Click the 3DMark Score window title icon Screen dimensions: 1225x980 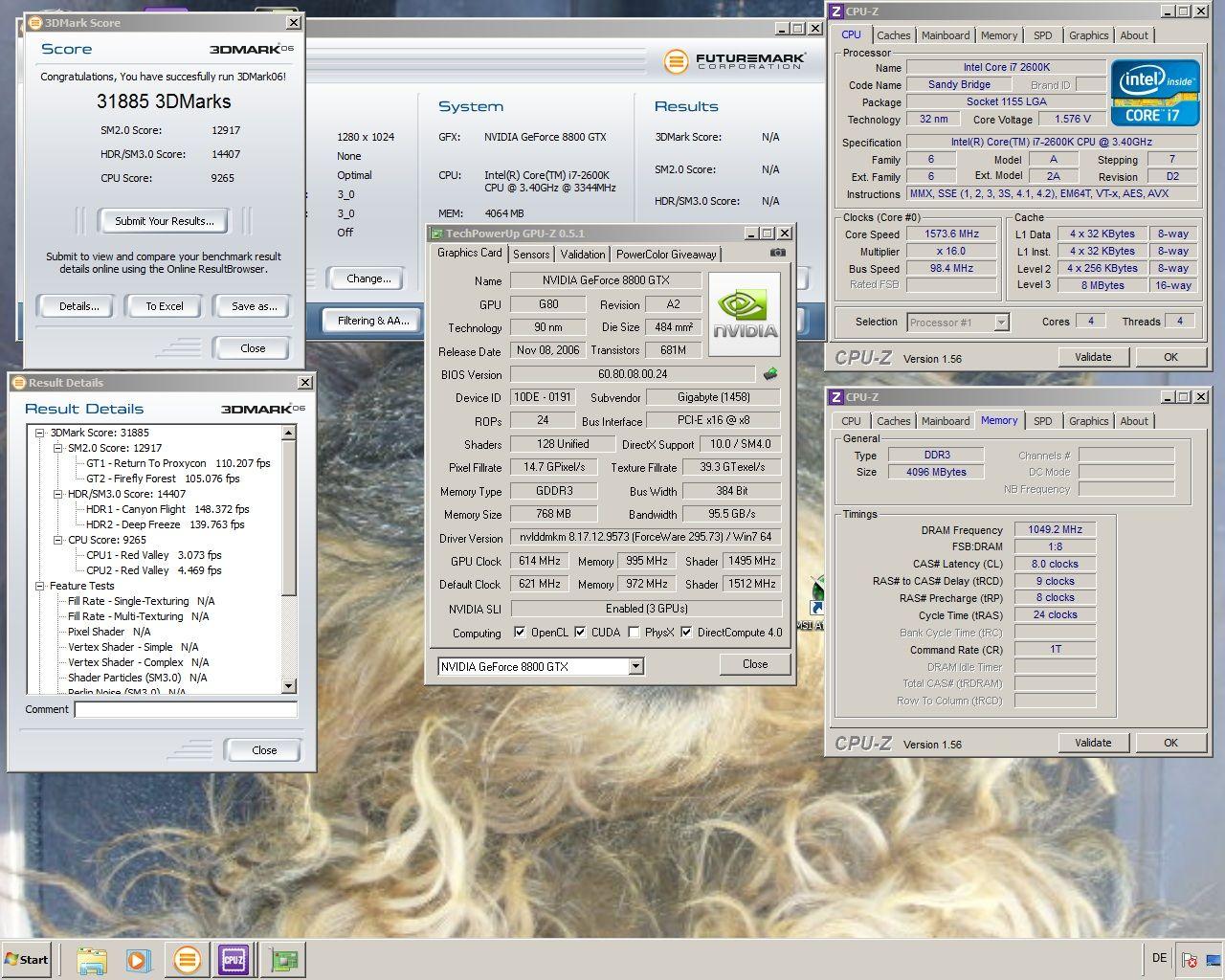(35, 22)
